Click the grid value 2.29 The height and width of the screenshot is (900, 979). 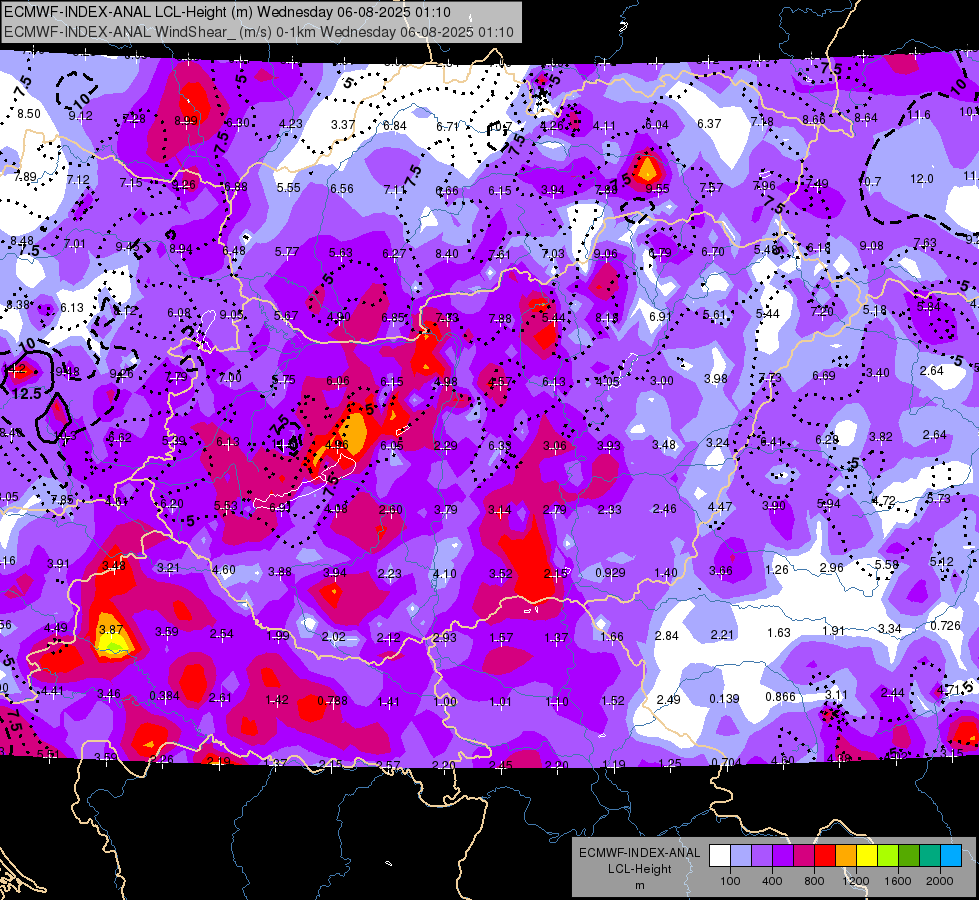(446, 445)
